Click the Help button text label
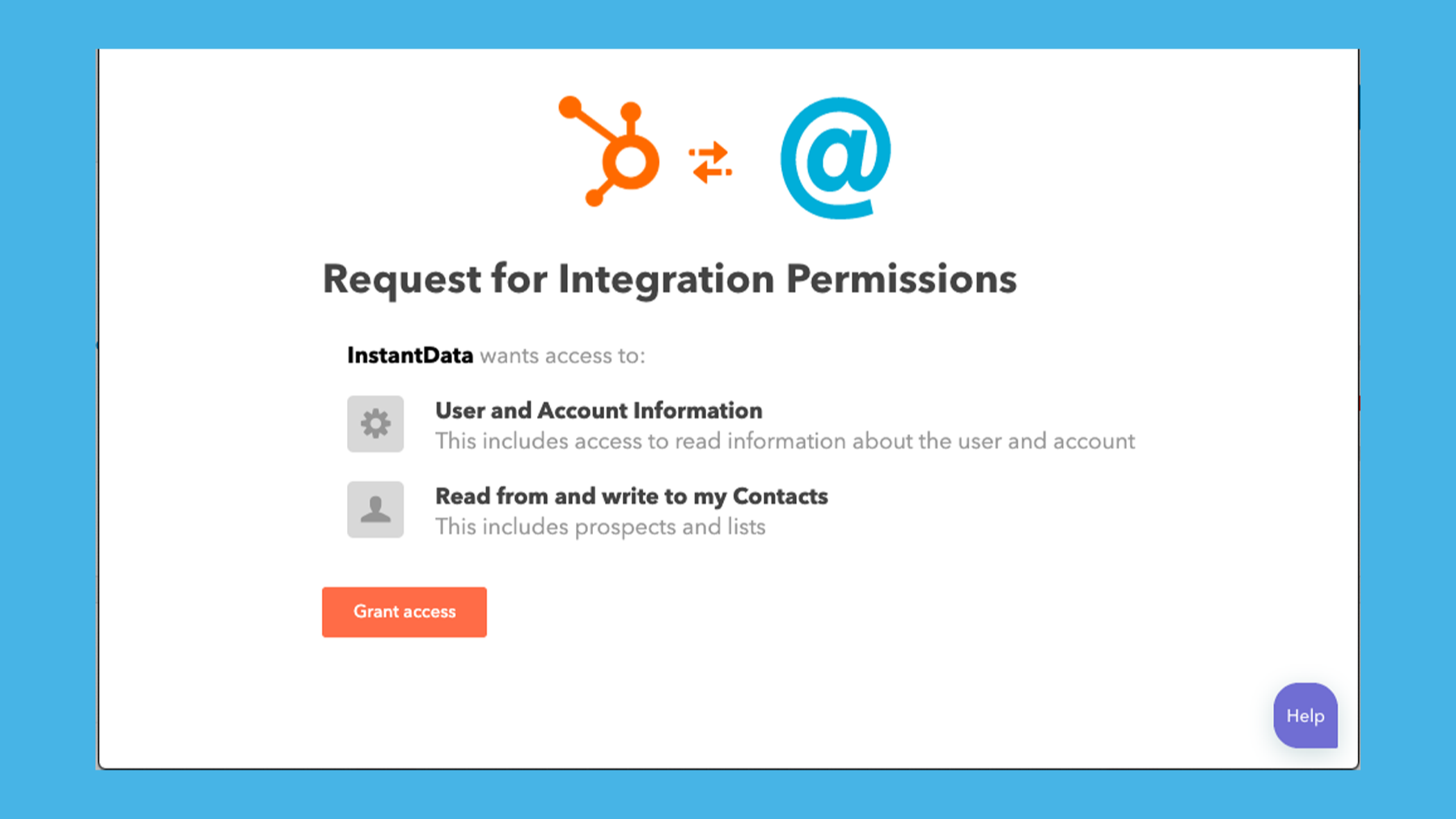Viewport: 1456px width, 819px height. point(1306,716)
